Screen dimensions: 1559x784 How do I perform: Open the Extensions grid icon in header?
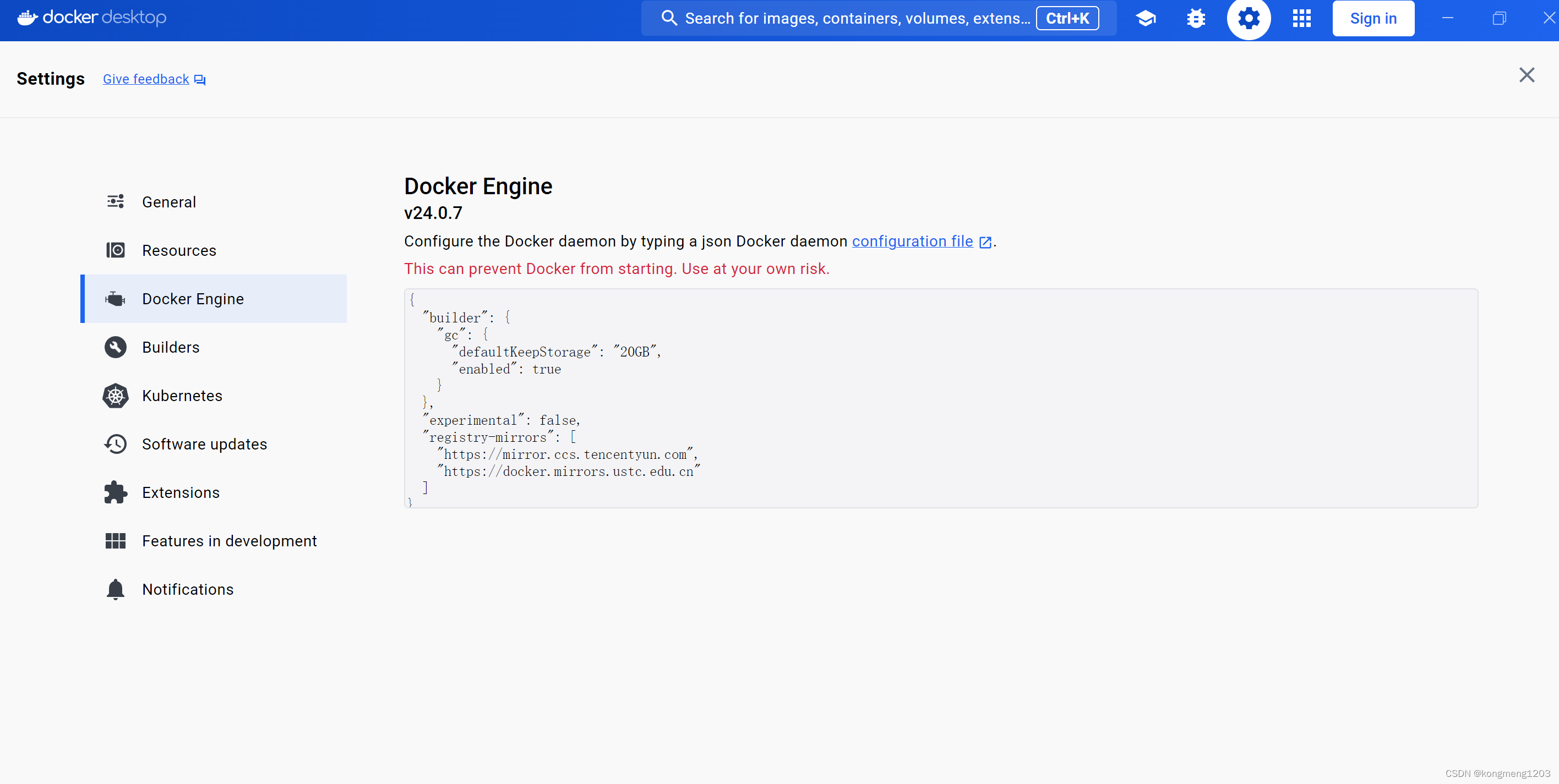coord(1301,18)
